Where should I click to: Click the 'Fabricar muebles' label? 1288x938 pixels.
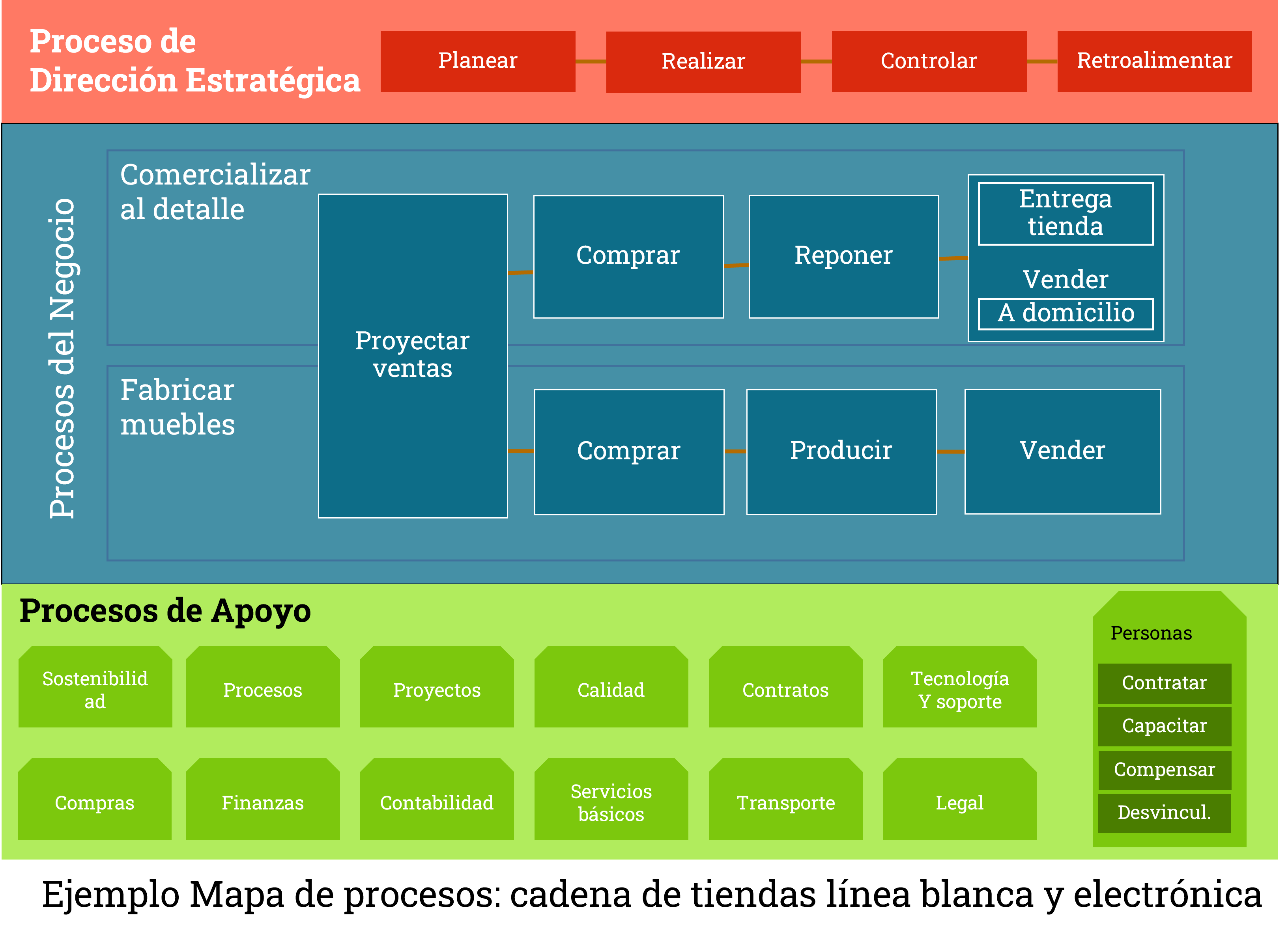[178, 408]
